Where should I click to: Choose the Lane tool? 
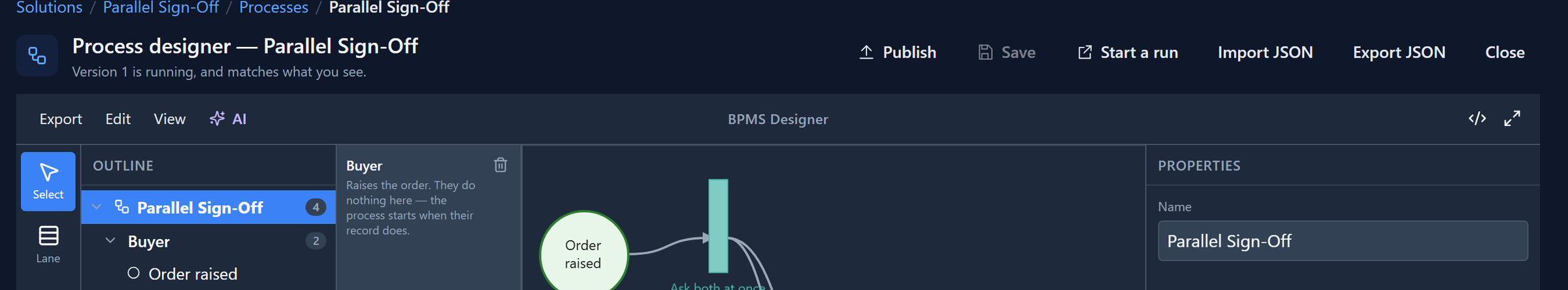point(48,244)
